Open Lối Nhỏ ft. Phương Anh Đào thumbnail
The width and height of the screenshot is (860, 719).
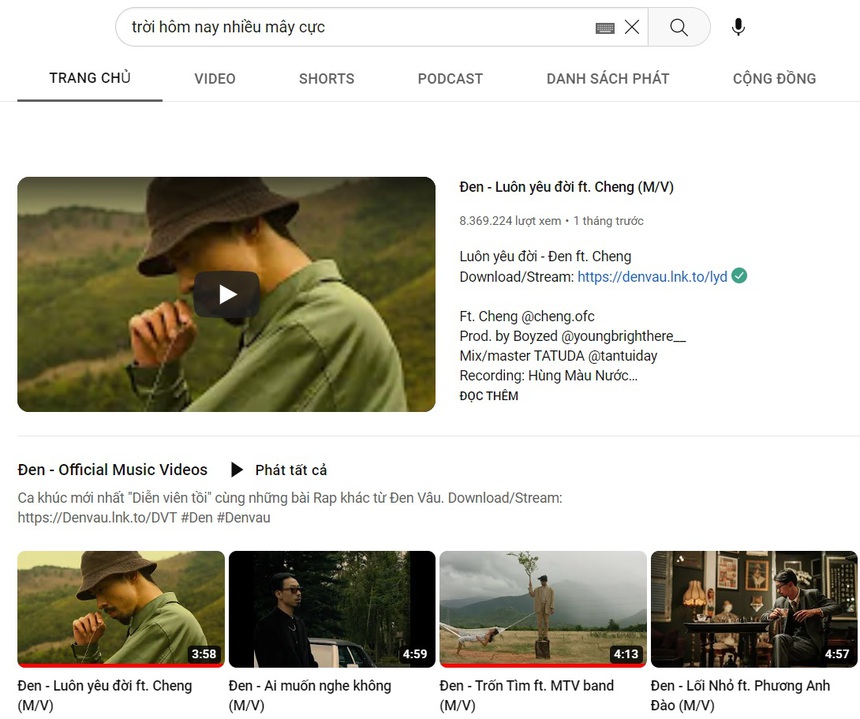[x=754, y=608]
